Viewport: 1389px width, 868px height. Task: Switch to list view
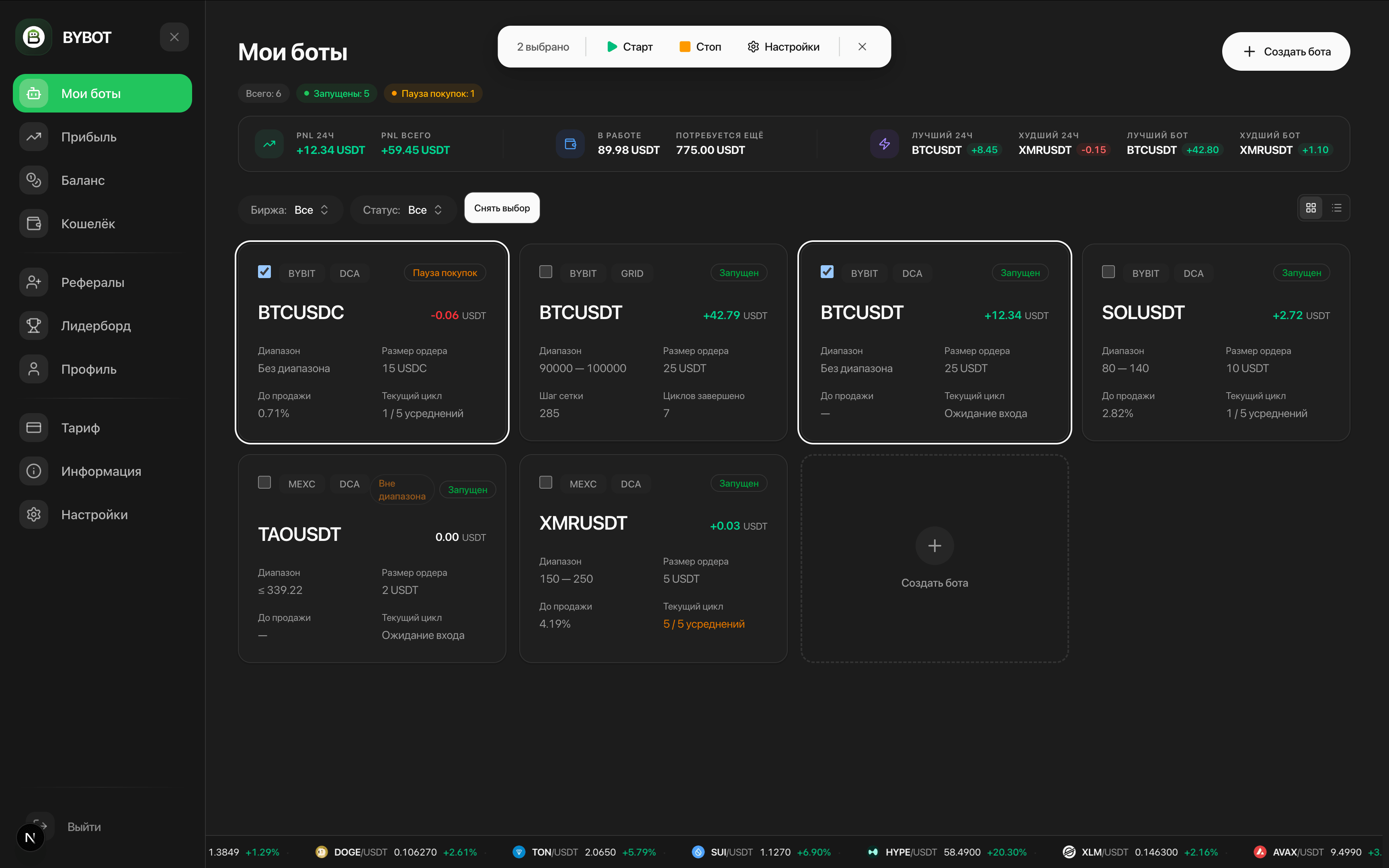pos(1337,208)
